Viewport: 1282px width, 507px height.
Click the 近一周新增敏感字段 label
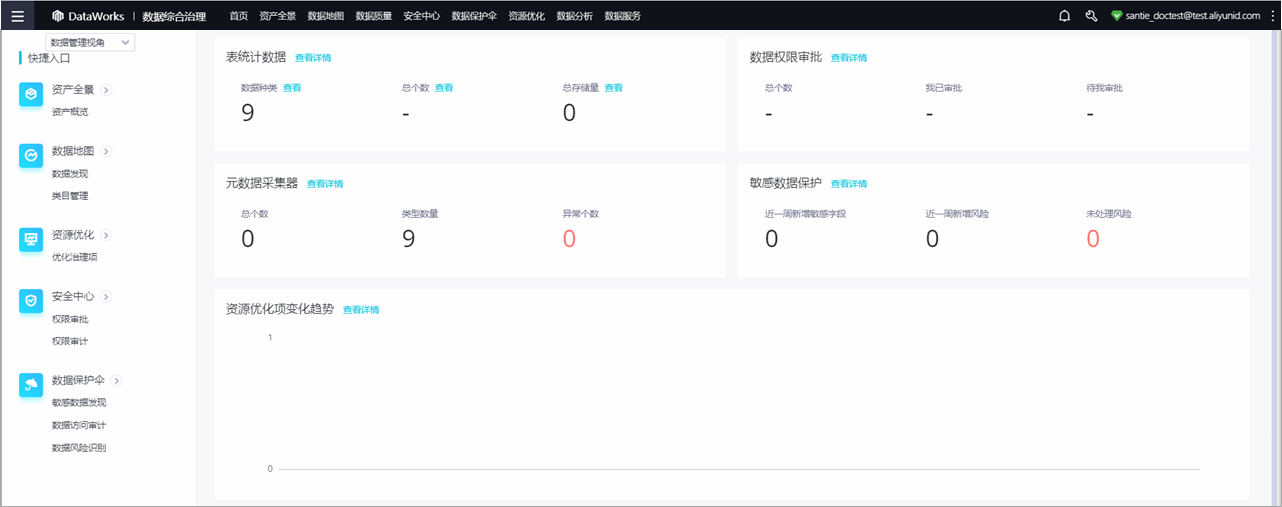(x=806, y=214)
